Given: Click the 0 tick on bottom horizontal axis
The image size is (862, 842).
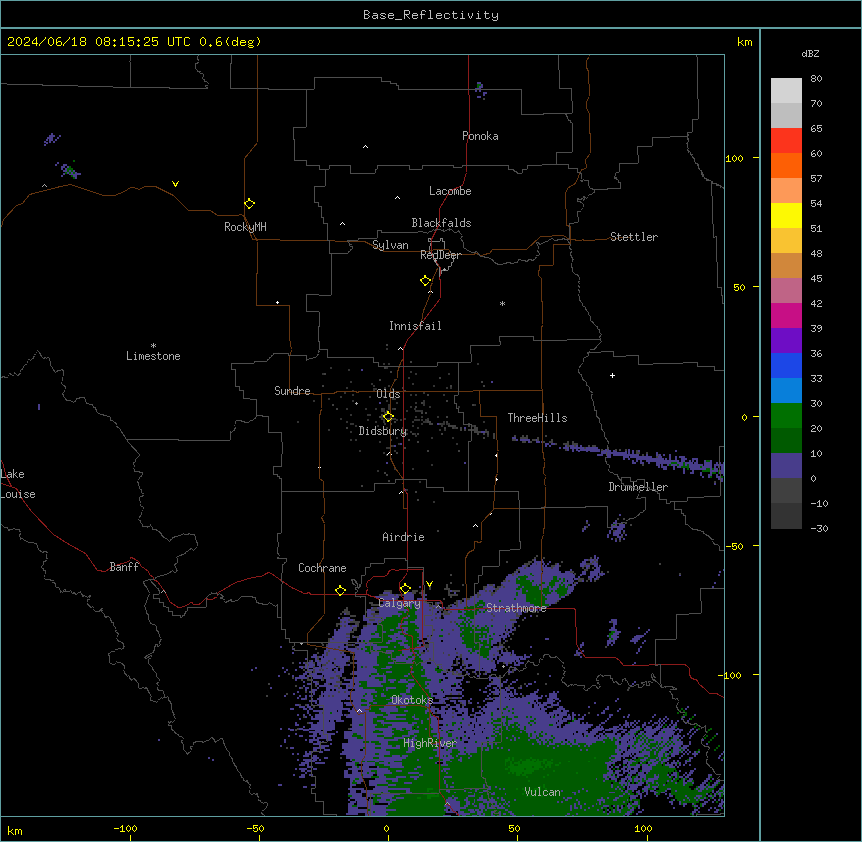Looking at the screenshot, I should coord(386,828).
